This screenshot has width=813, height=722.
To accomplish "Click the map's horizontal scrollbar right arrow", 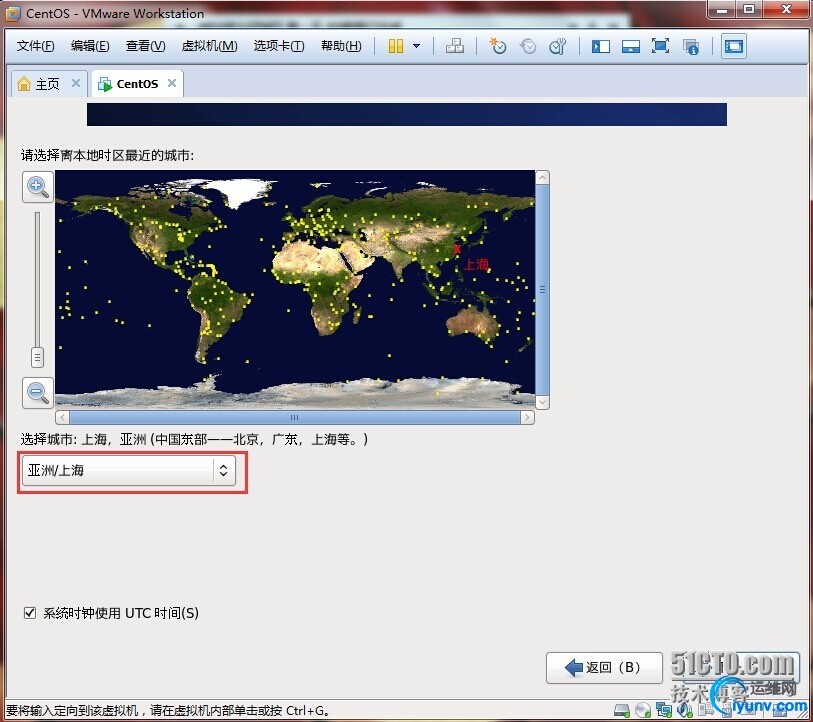I will click(x=527, y=418).
